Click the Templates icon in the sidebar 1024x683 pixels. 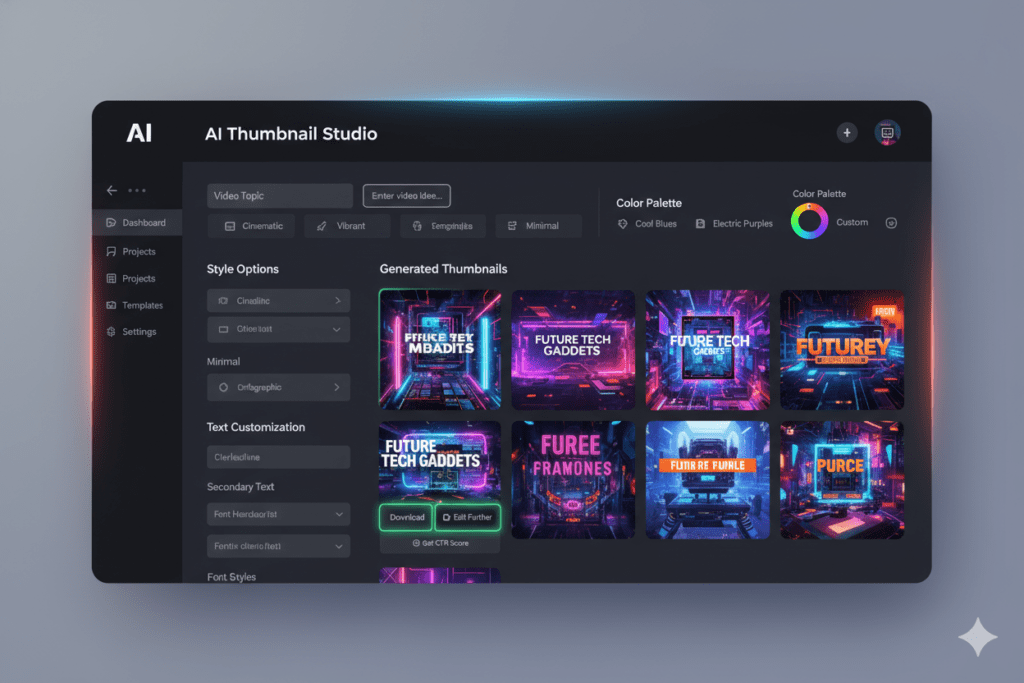click(111, 305)
